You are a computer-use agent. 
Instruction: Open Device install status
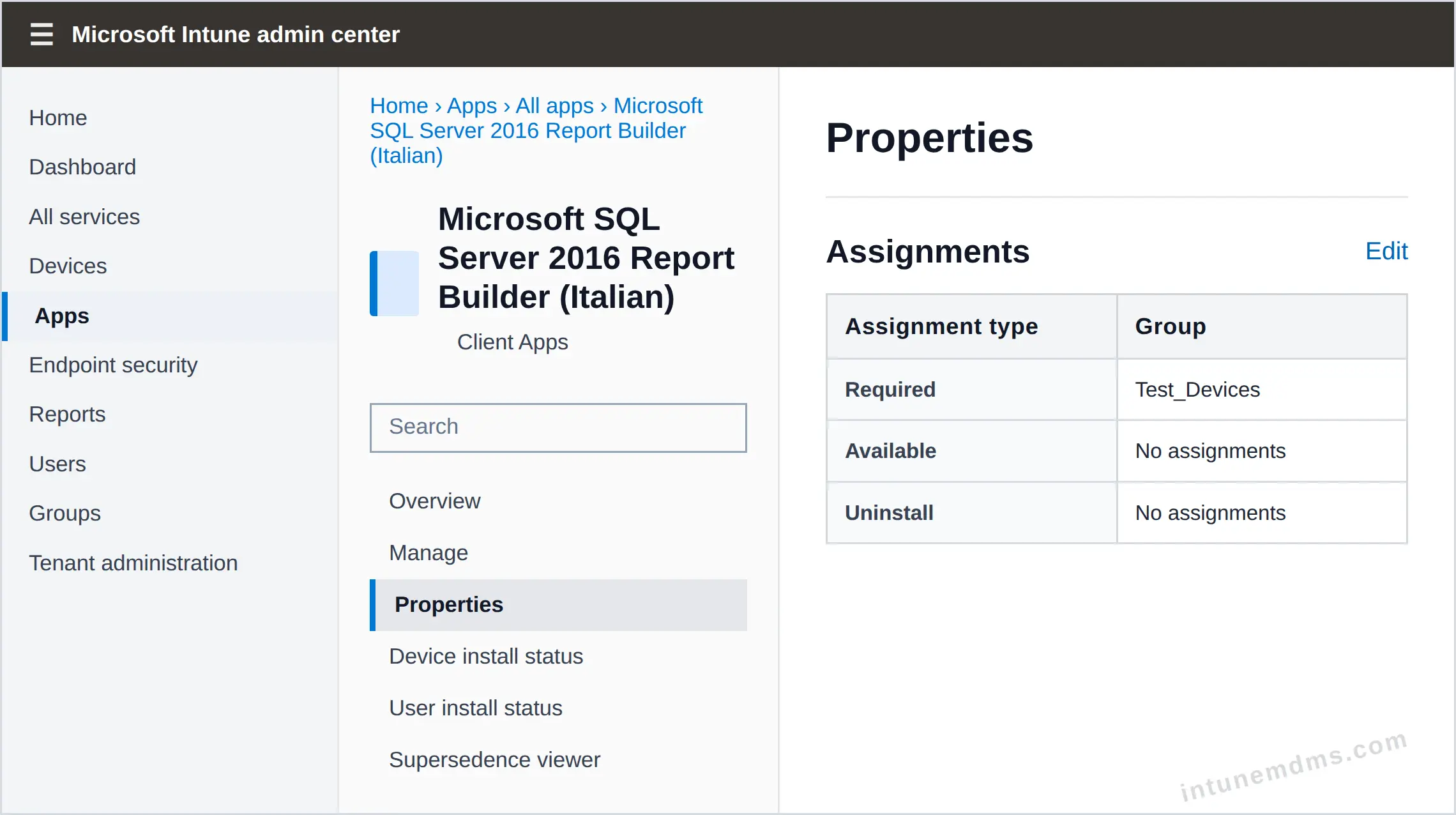coord(486,656)
